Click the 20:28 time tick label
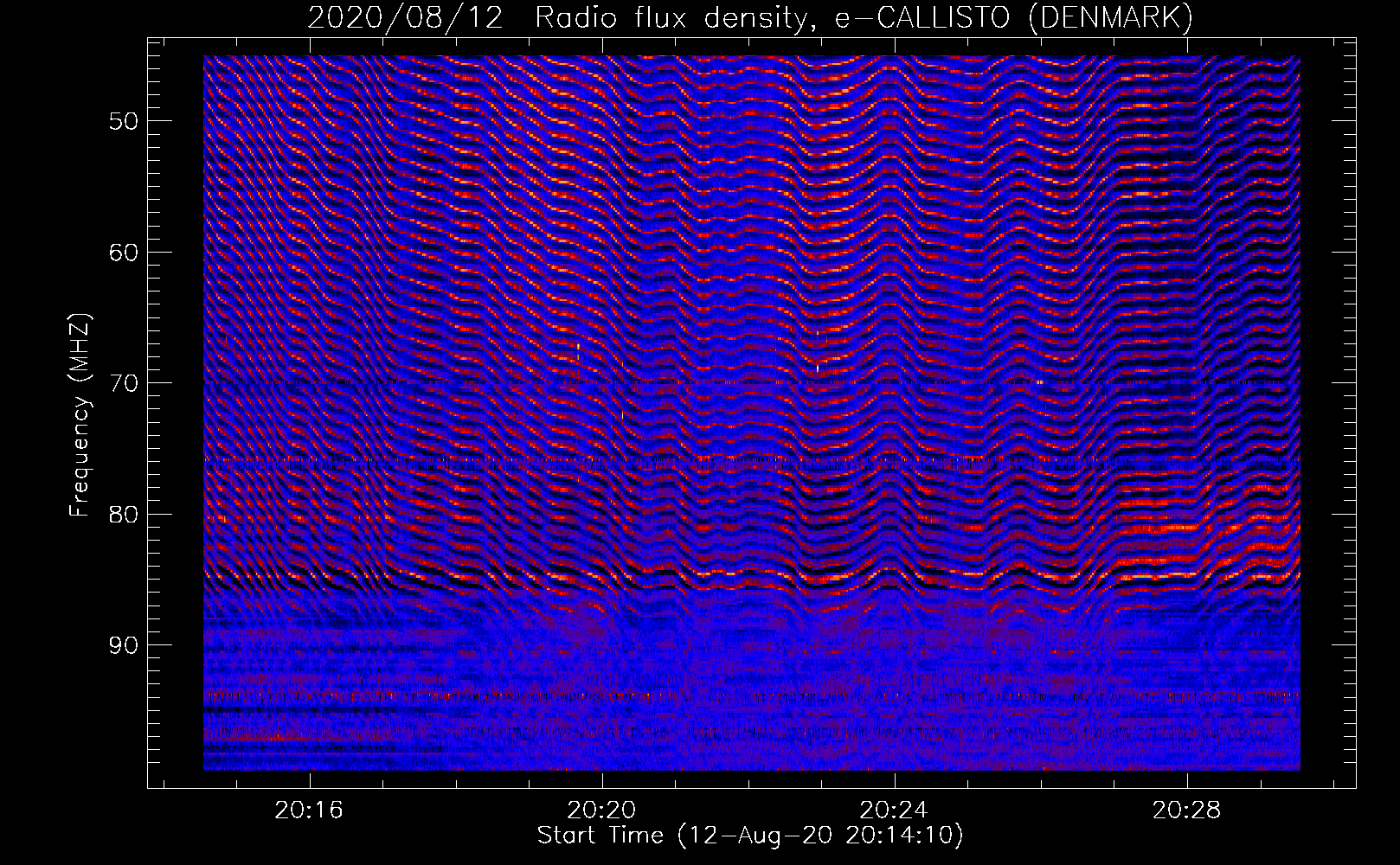Viewport: 1400px width, 865px height. (x=1186, y=810)
